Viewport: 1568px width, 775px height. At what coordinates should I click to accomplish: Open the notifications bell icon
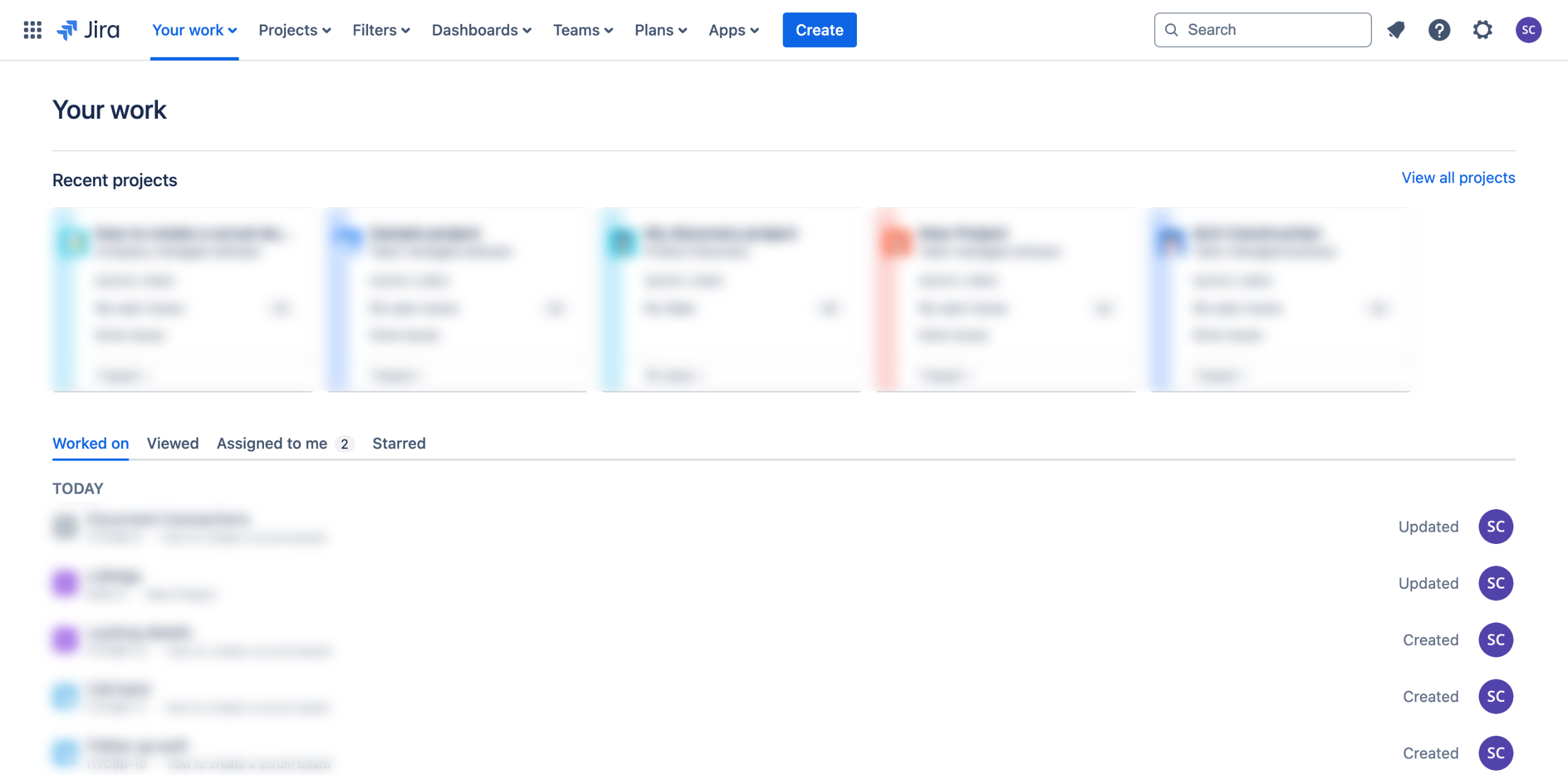click(1396, 30)
